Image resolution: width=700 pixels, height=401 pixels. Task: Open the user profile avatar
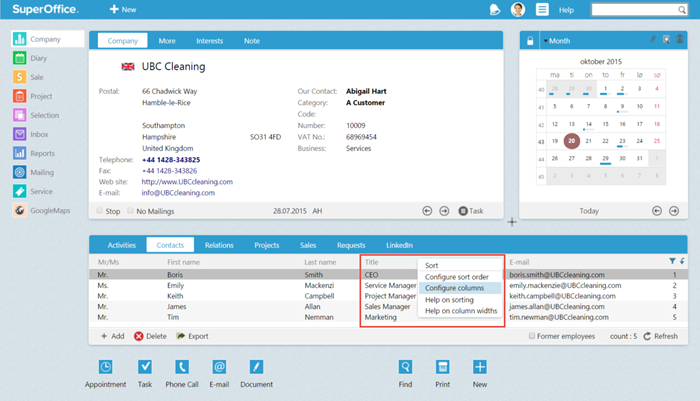(518, 9)
